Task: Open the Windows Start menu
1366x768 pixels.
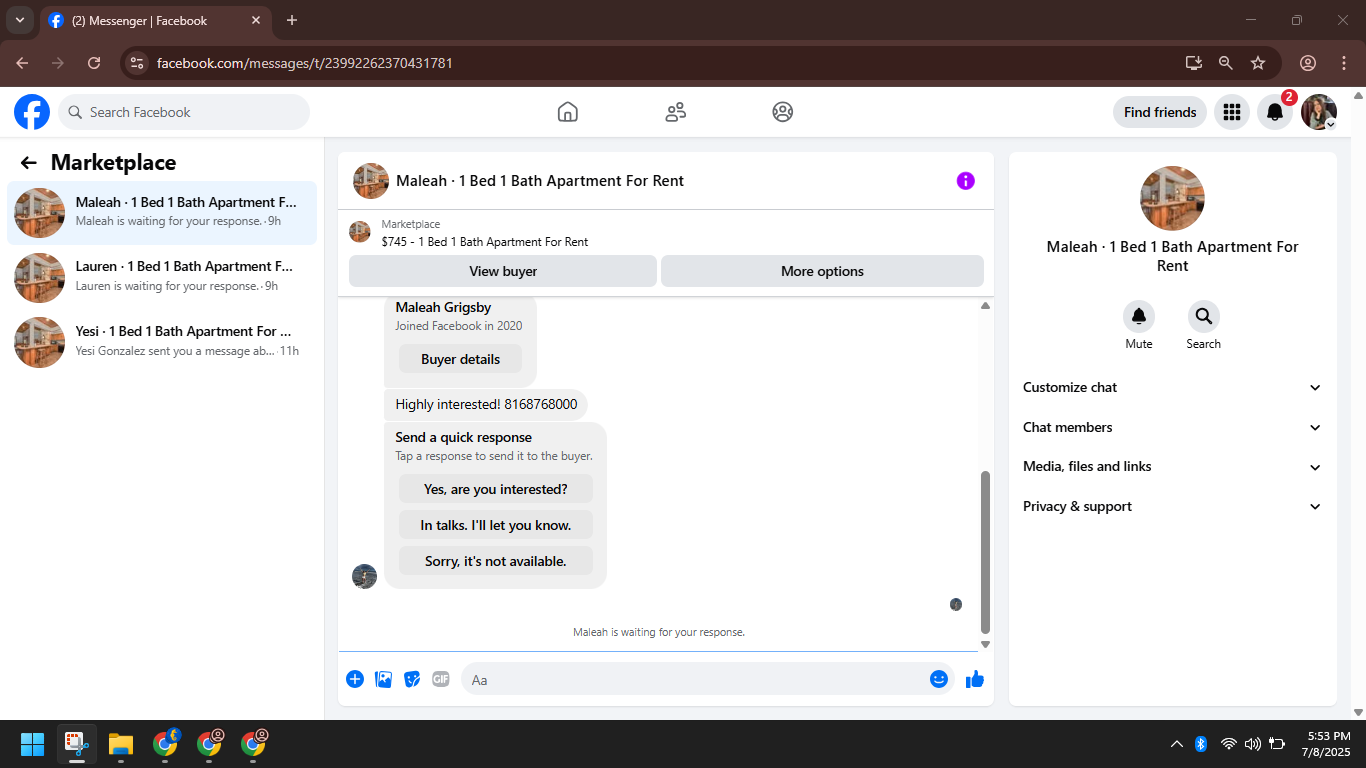Action: 33,744
